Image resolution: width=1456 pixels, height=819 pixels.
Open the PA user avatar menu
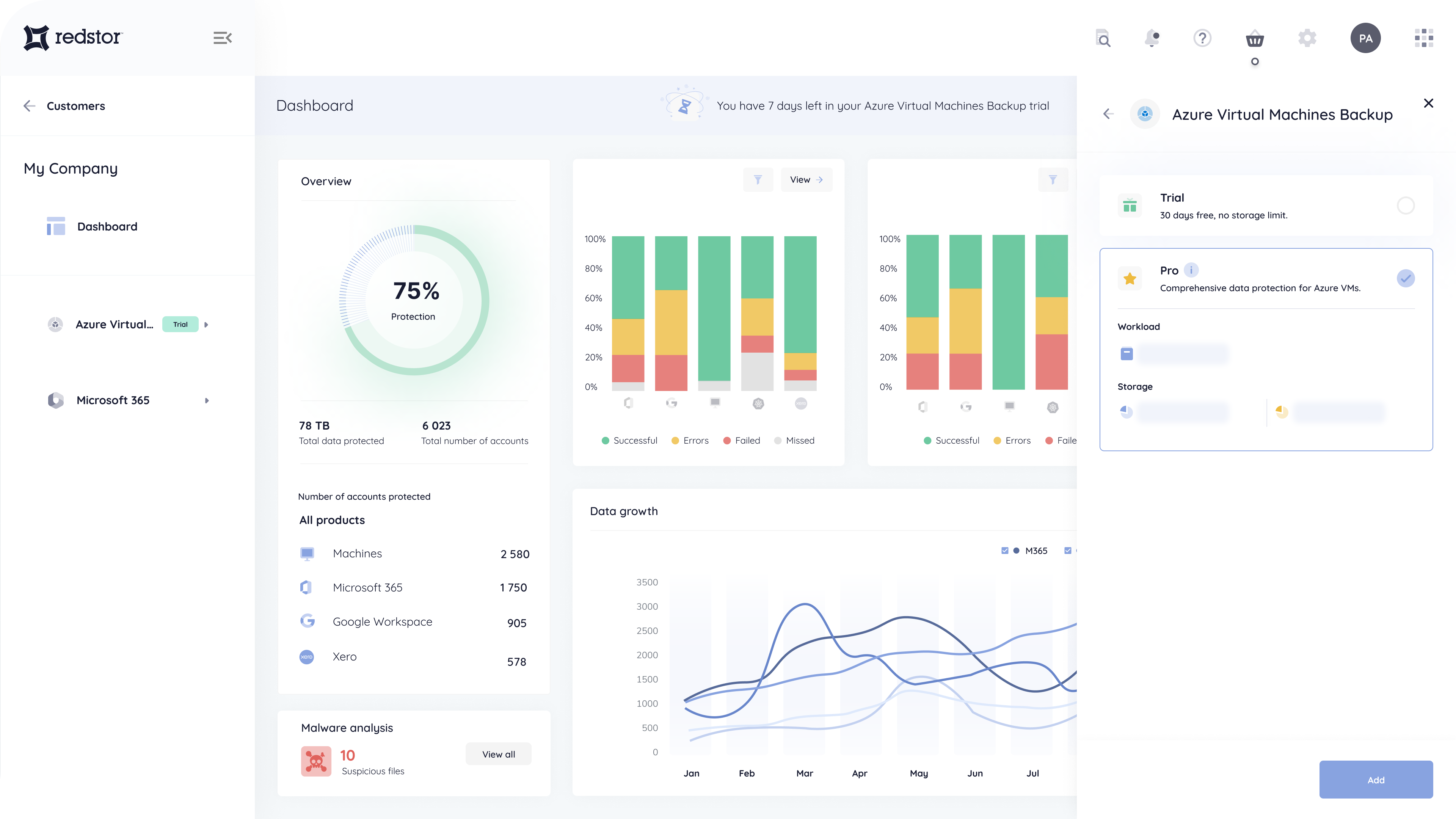(x=1365, y=38)
